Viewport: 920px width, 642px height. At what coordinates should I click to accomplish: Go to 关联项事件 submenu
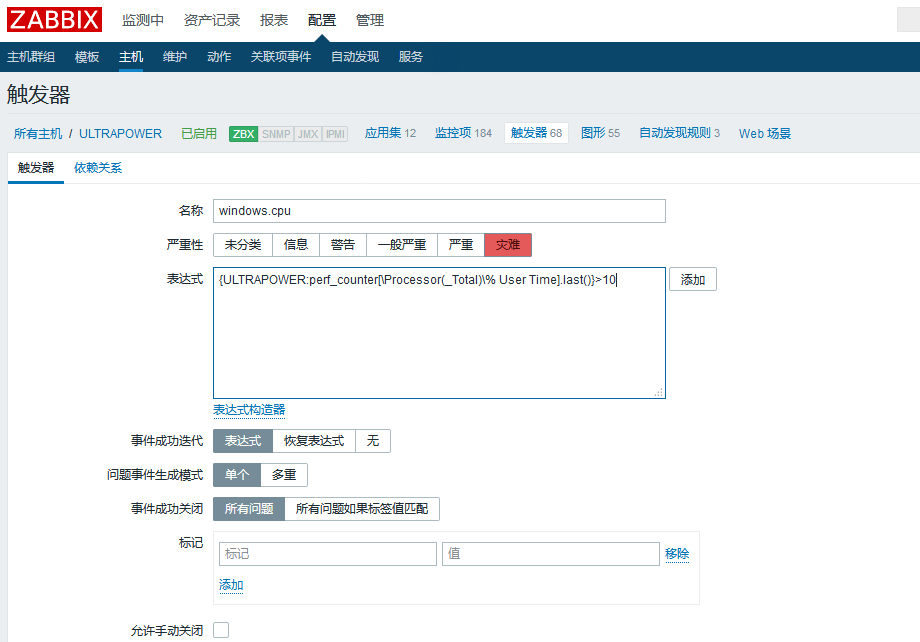281,57
